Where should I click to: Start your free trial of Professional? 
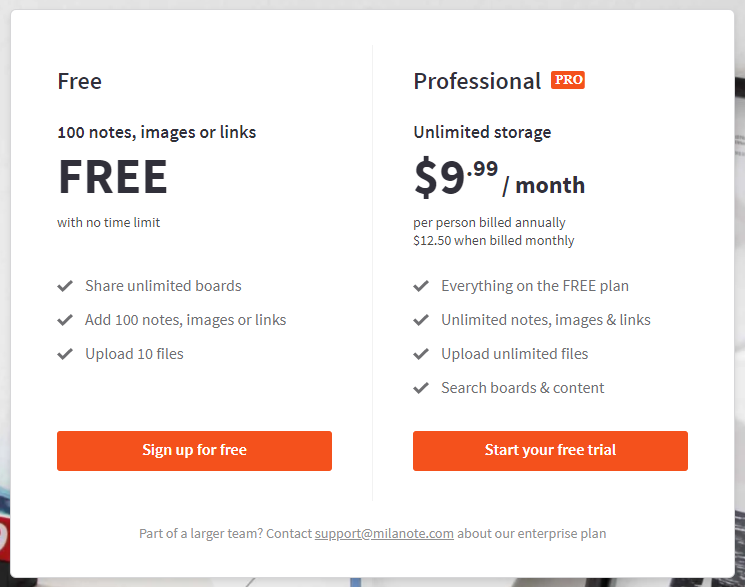[x=550, y=451]
